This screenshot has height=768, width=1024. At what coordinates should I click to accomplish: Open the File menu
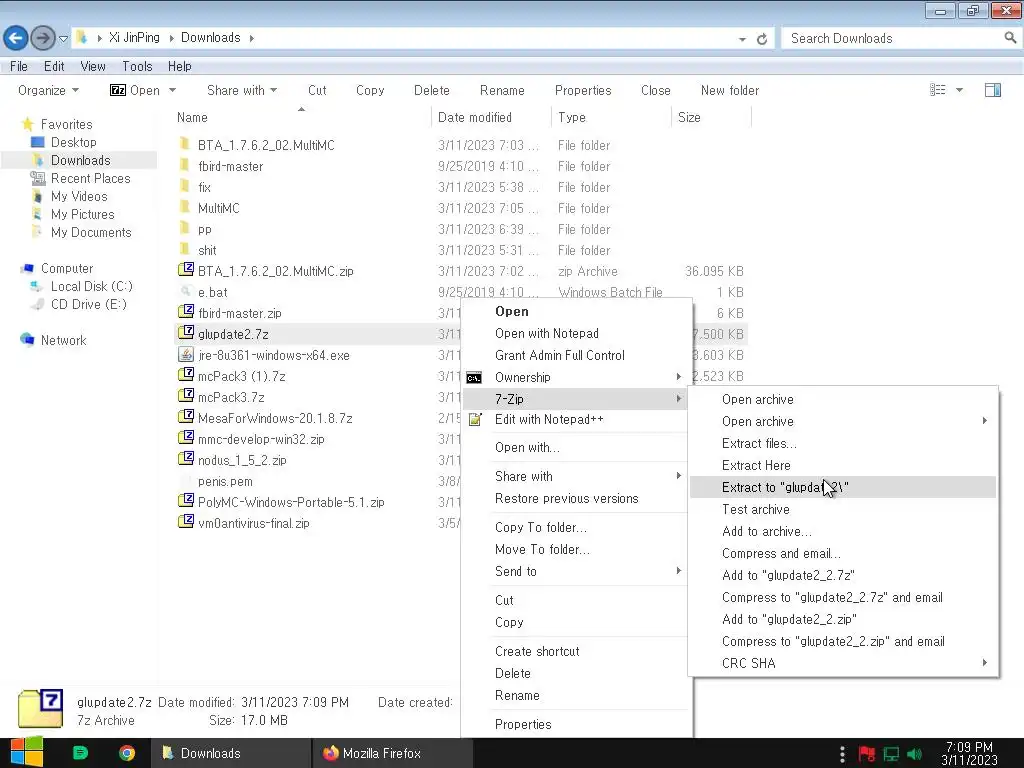coord(19,66)
